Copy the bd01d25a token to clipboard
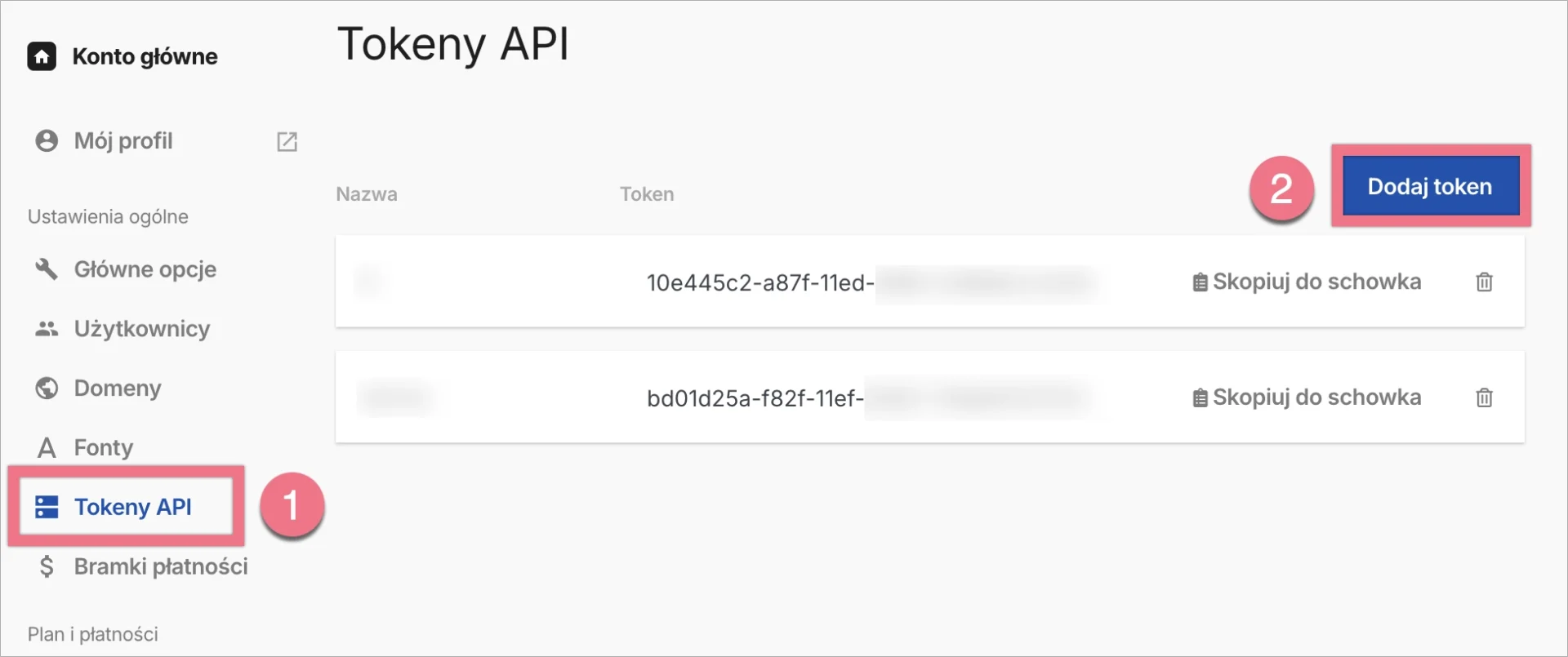1568x657 pixels. pos(1307,398)
